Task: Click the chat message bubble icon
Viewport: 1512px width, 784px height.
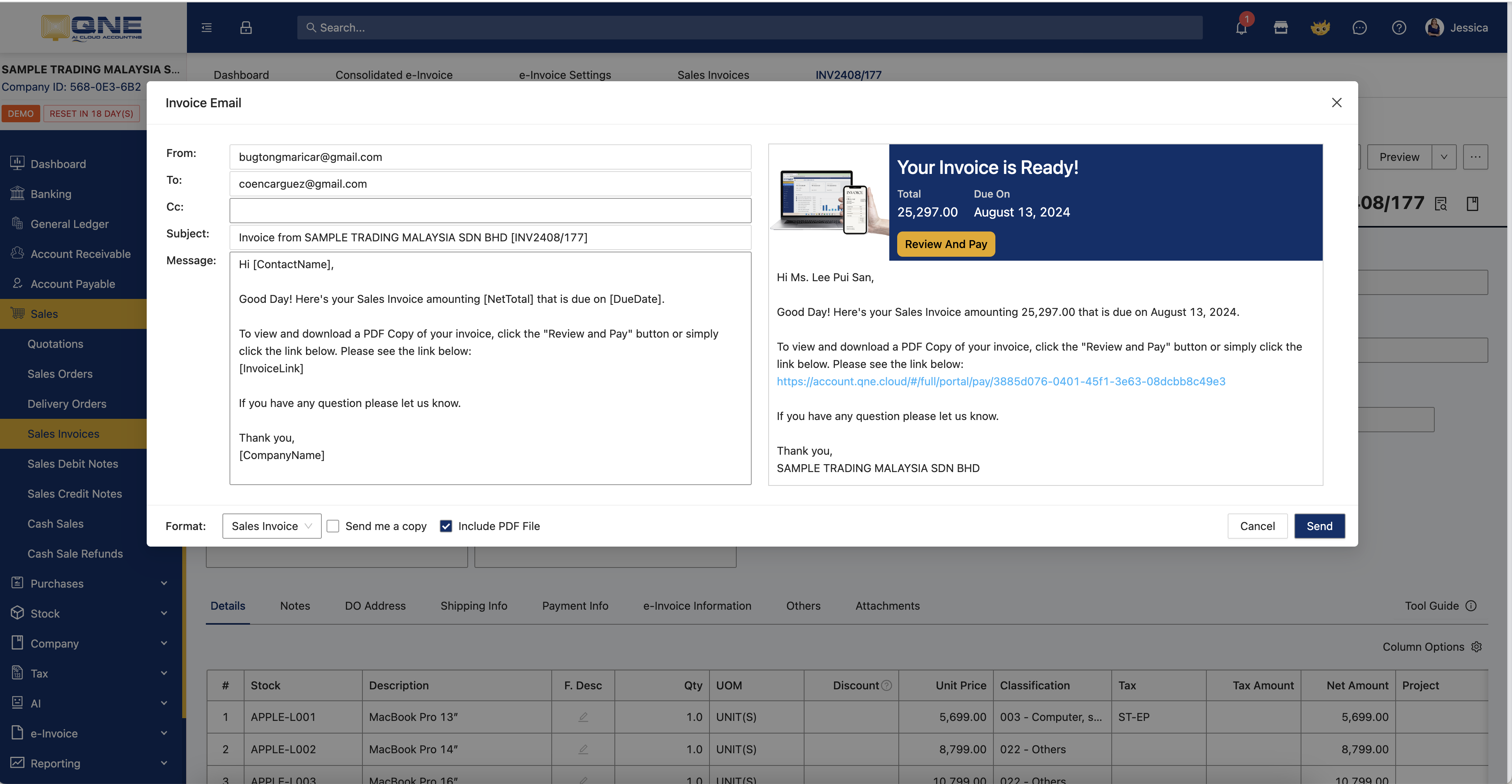Action: coord(1359,28)
